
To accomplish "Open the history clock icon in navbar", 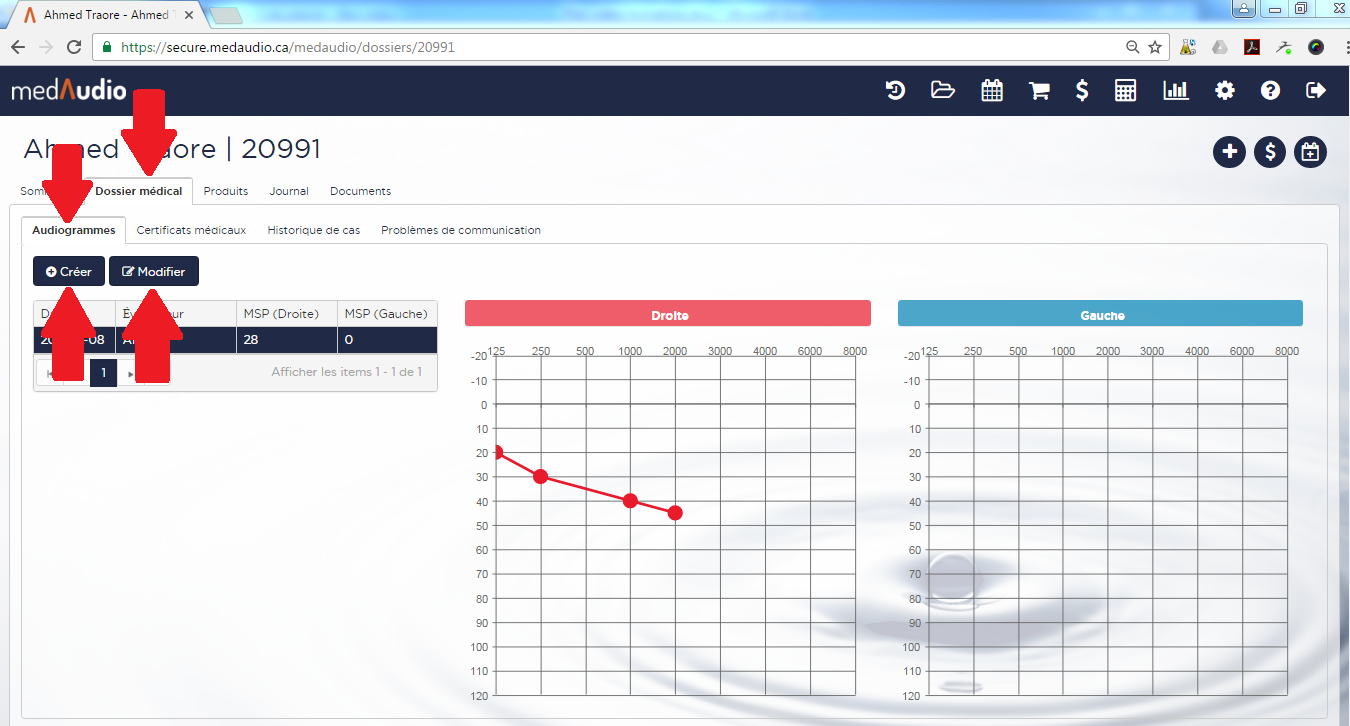I will click(x=895, y=91).
